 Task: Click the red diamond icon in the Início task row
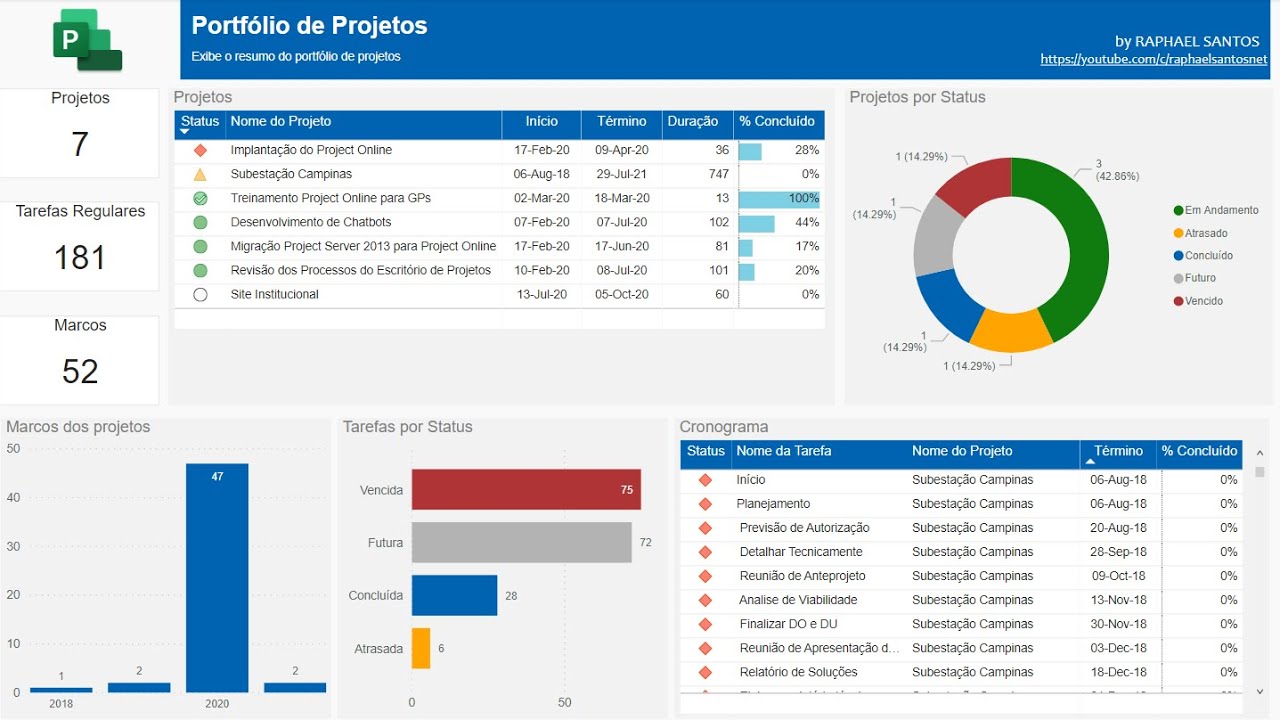pos(705,480)
